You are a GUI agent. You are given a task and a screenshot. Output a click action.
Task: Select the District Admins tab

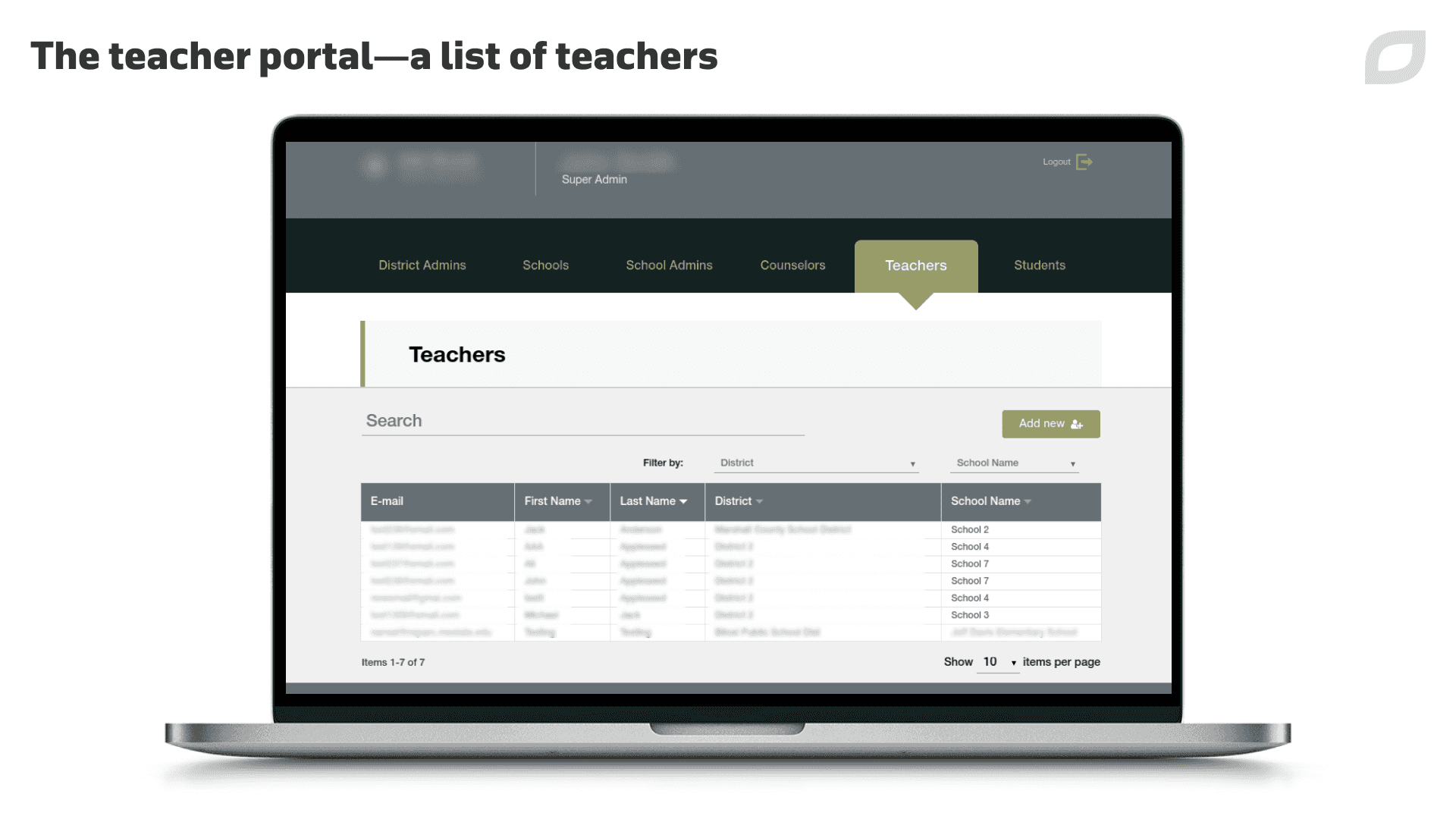tap(422, 265)
